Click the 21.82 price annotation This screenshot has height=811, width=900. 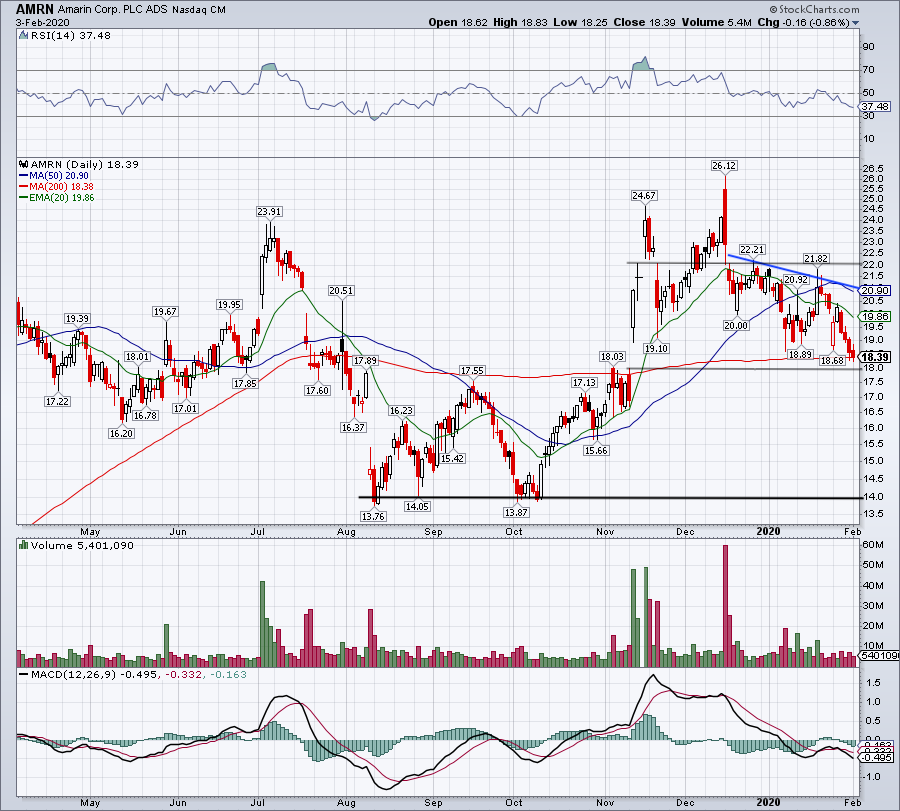pos(816,259)
